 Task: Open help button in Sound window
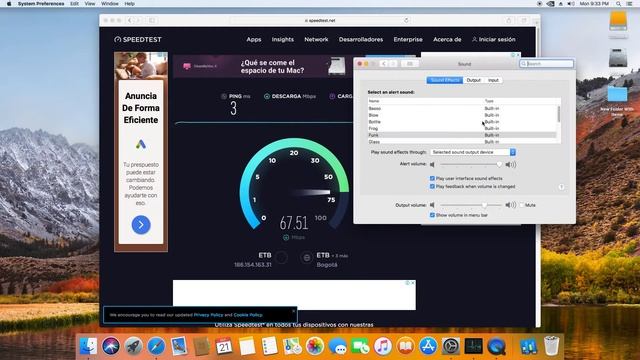561,187
